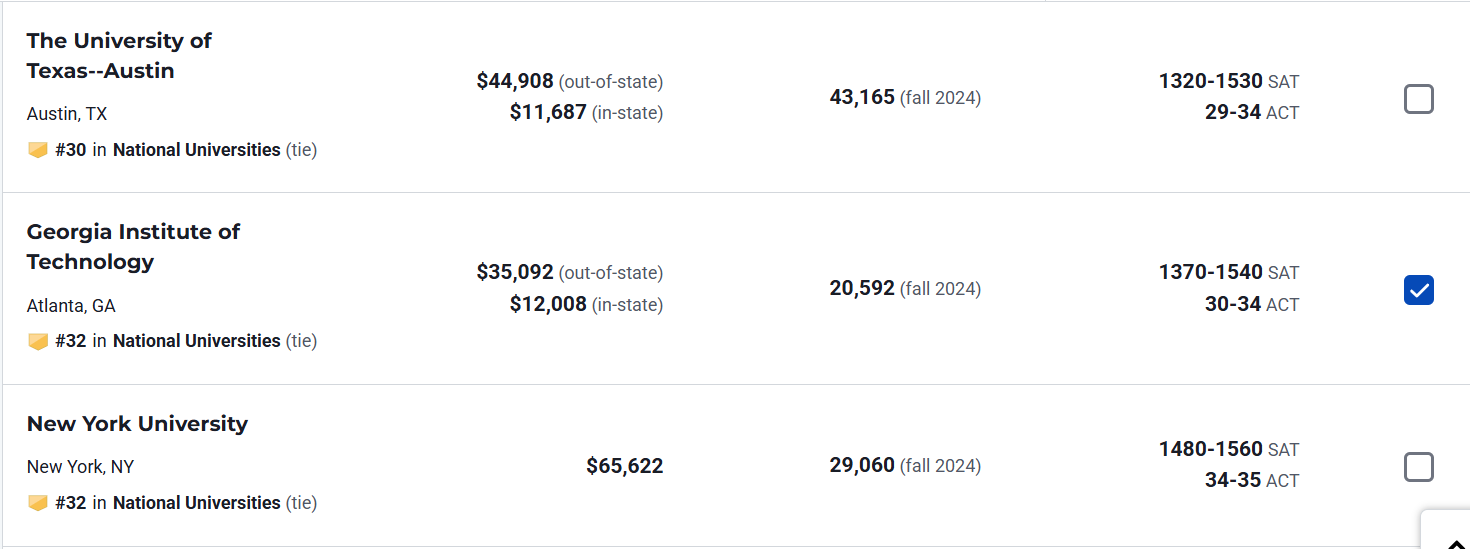Click Texas-Austin's 43,165 enrollment figure
The image size is (1470, 549).
[x=862, y=98]
